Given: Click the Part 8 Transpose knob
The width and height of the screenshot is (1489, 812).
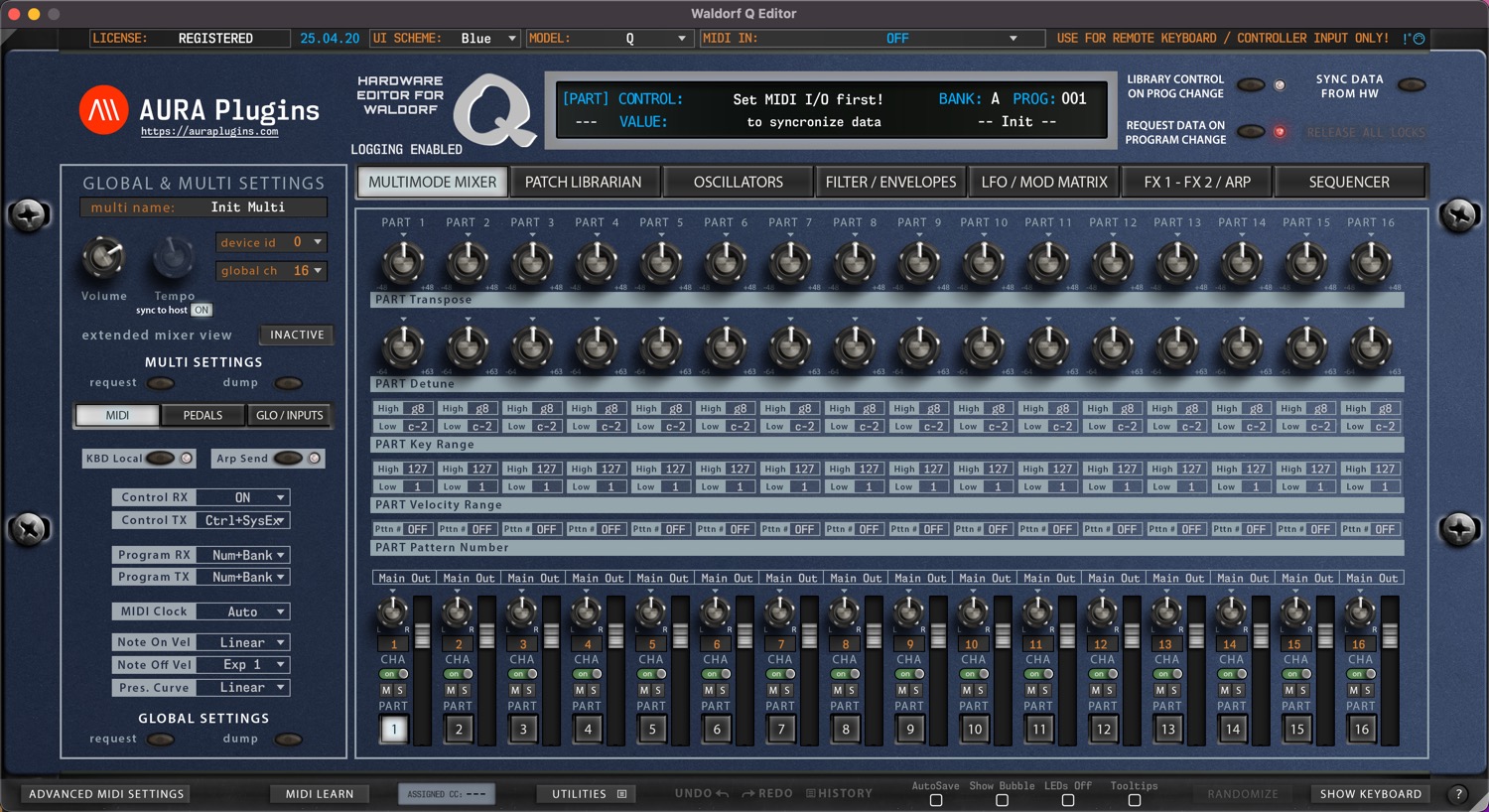Looking at the screenshot, I should (855, 262).
